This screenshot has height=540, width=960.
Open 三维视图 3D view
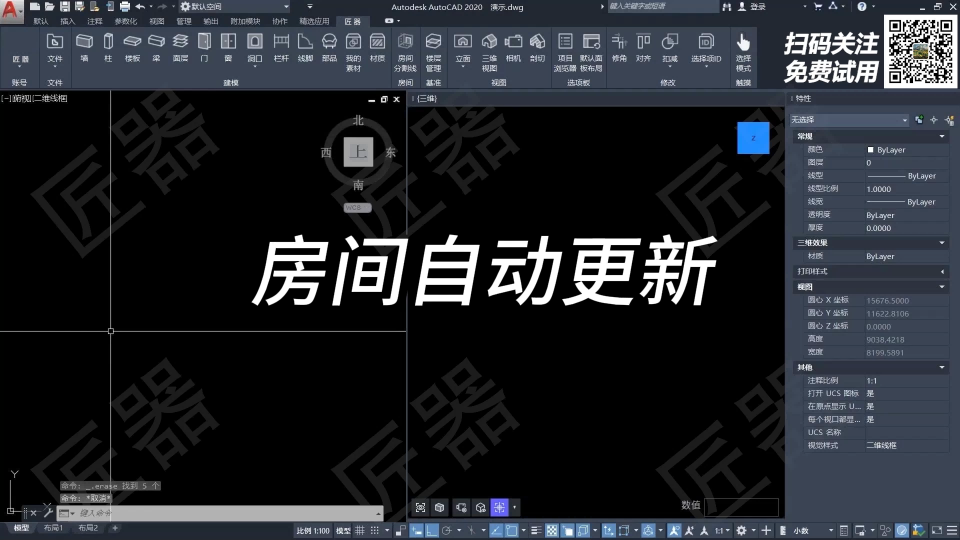(489, 52)
